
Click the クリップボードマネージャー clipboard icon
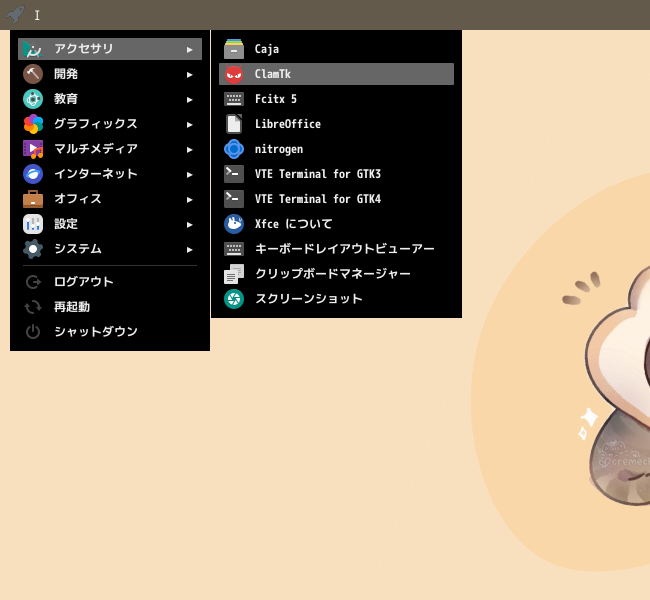coord(234,274)
